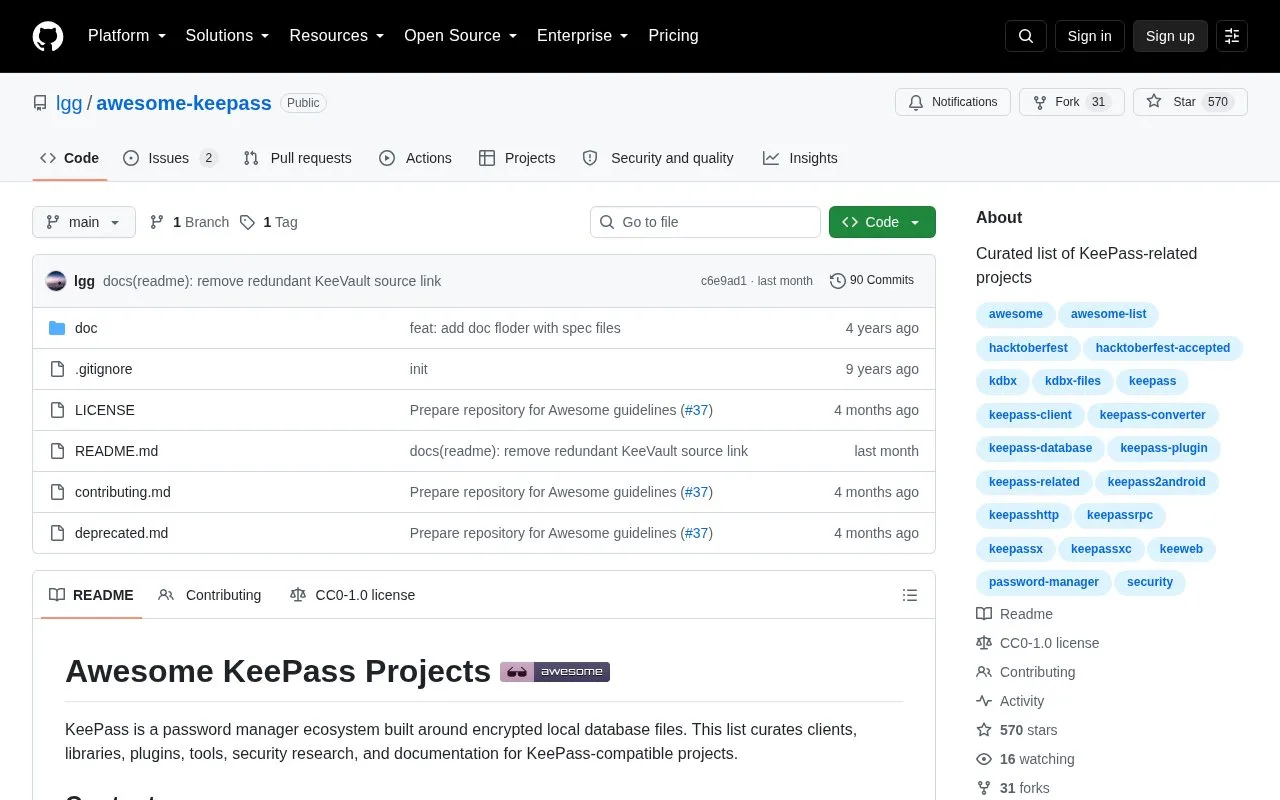Open the main branch dropdown
The image size is (1280, 800).
pyautogui.click(x=84, y=222)
